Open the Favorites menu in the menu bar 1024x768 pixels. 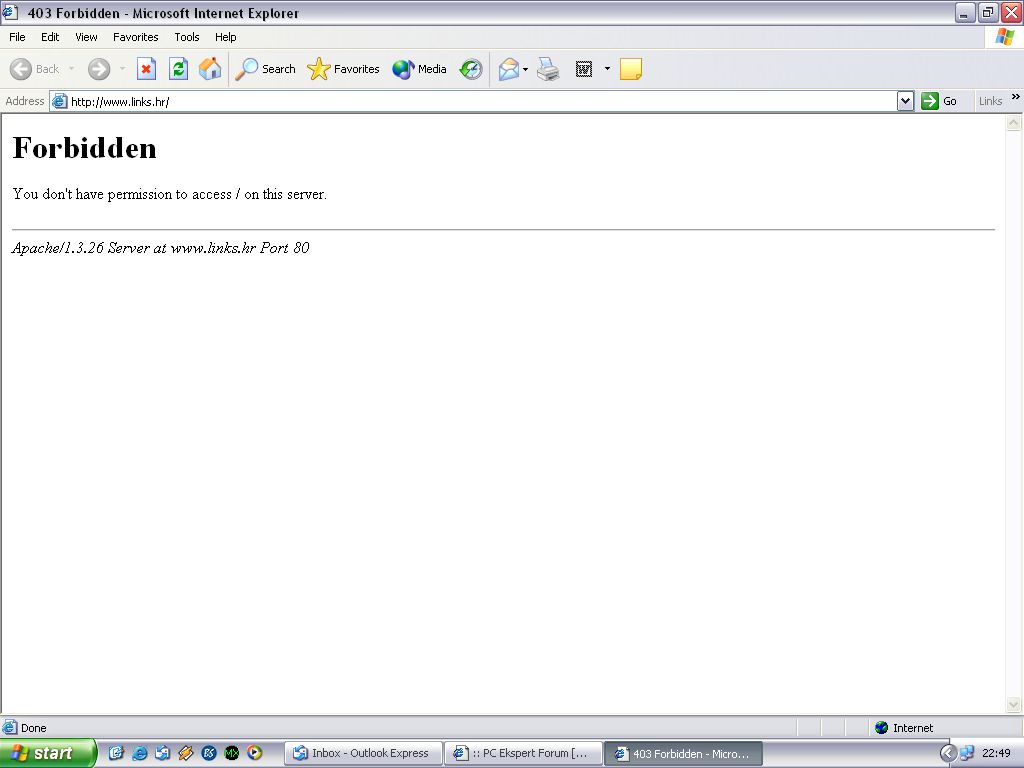[x=135, y=37]
